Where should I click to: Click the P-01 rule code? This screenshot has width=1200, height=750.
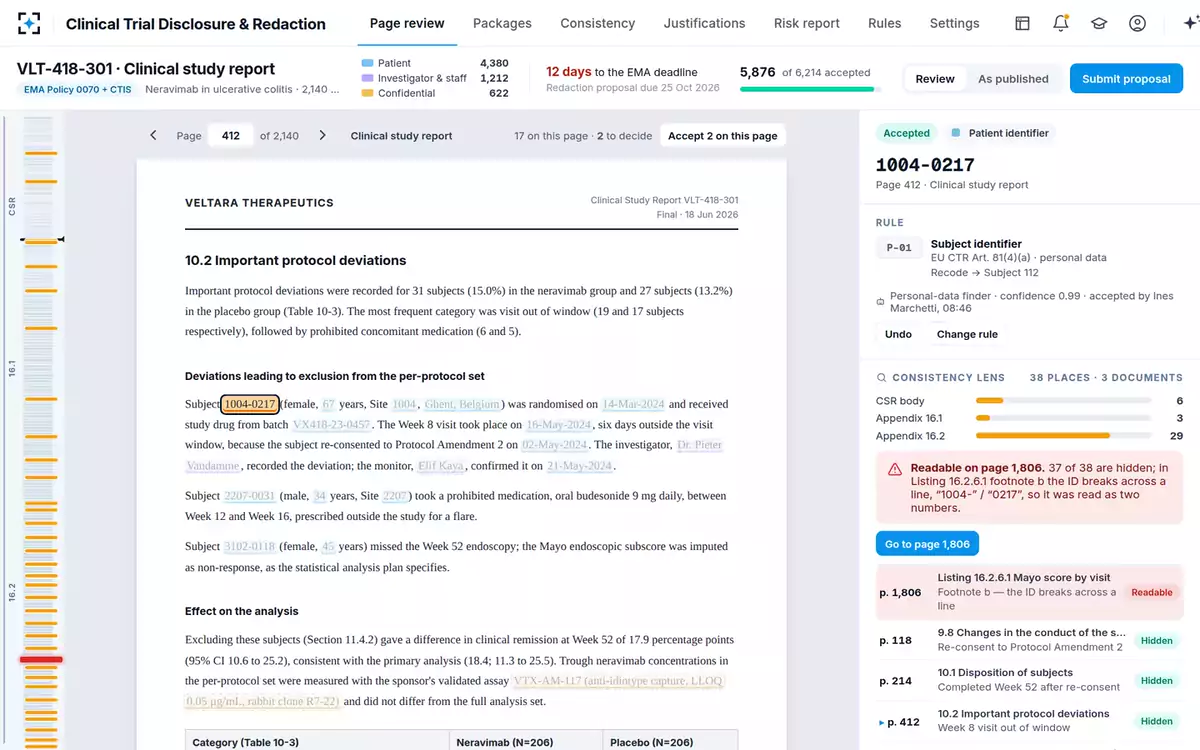click(x=899, y=247)
